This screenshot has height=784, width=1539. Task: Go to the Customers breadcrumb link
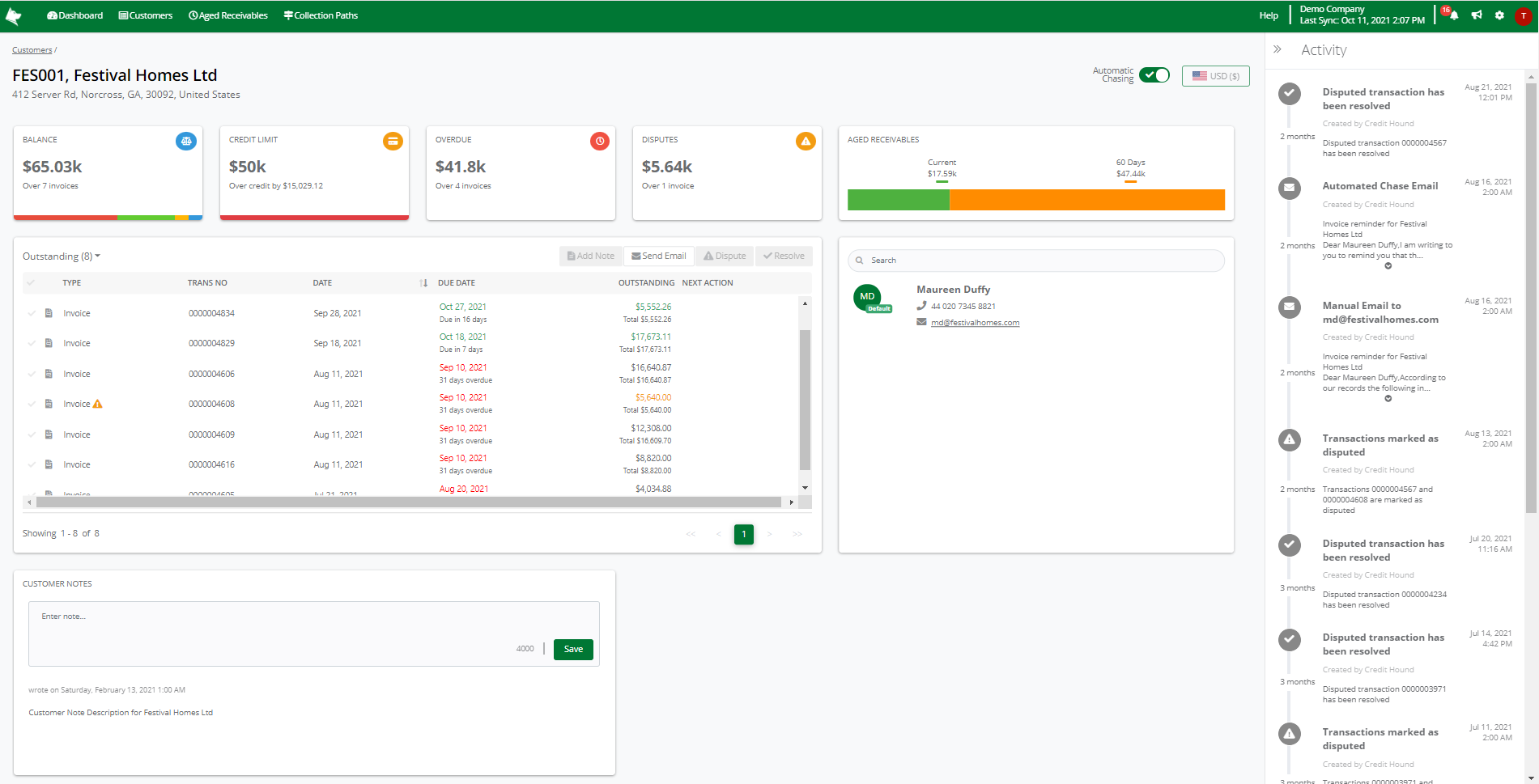click(x=32, y=50)
